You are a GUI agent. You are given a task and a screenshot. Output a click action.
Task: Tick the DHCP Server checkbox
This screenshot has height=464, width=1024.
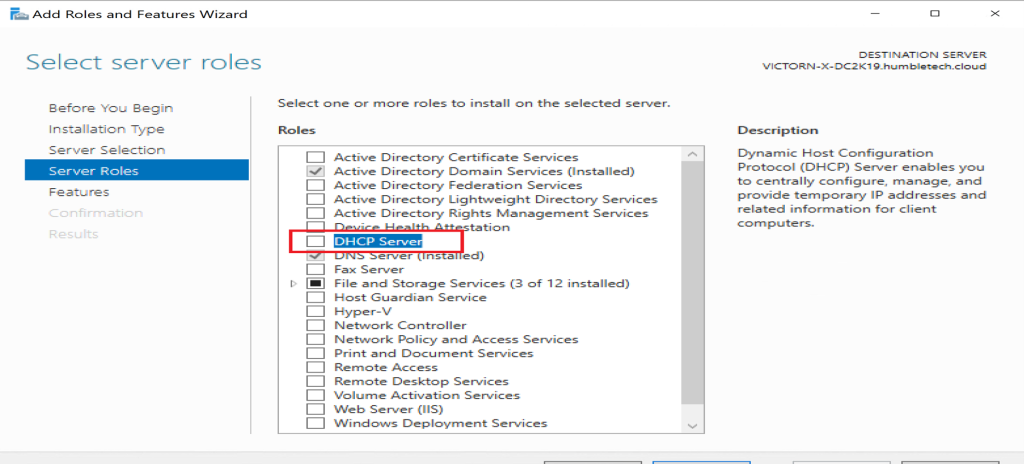point(315,242)
